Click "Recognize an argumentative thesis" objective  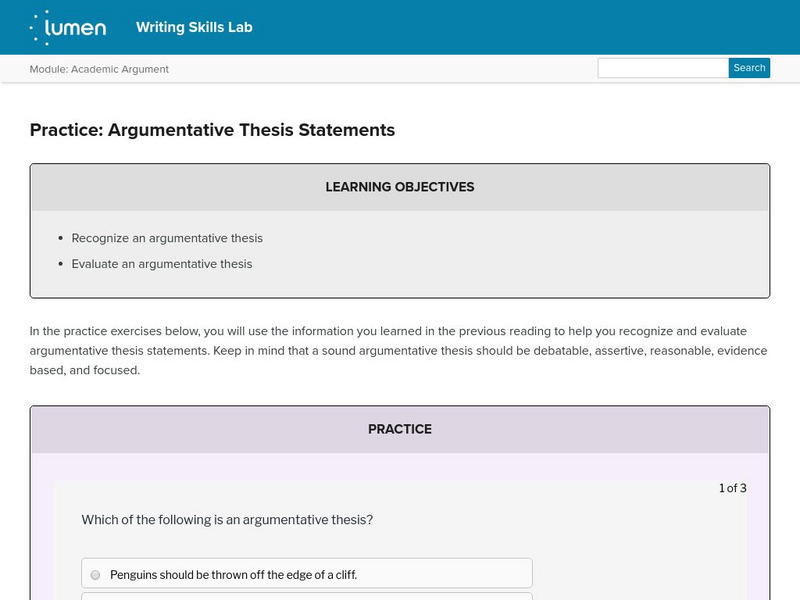pos(167,238)
